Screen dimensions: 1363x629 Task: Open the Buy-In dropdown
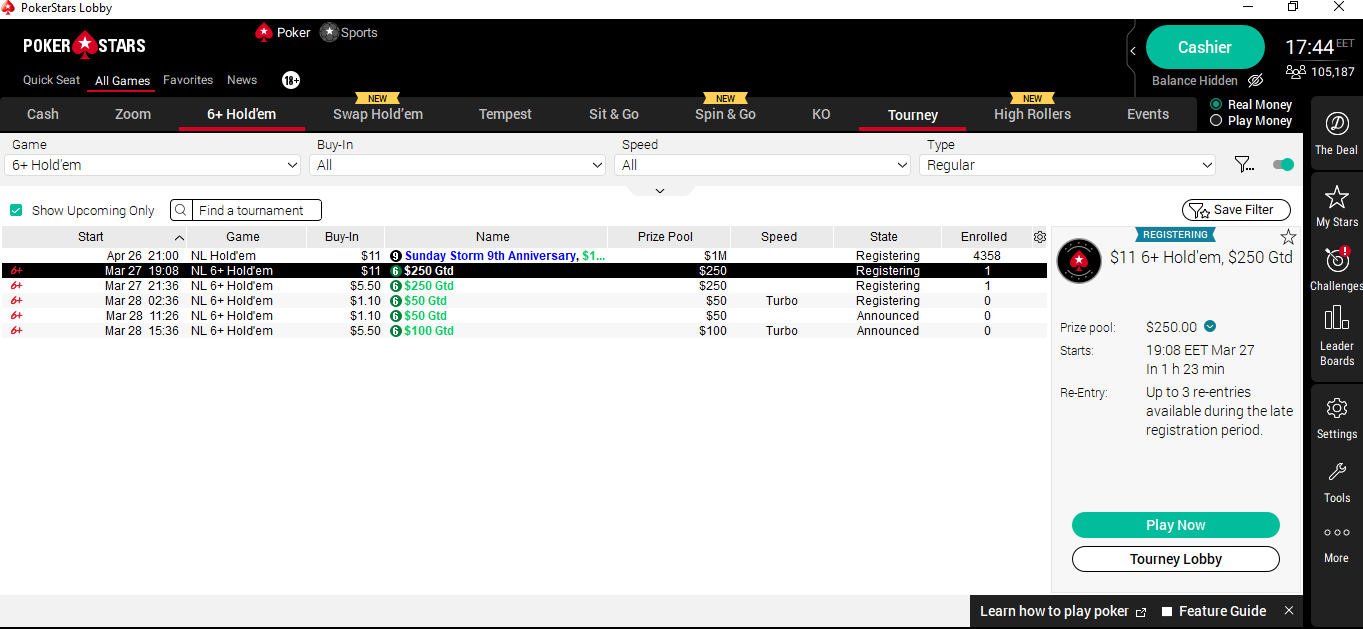pos(458,165)
